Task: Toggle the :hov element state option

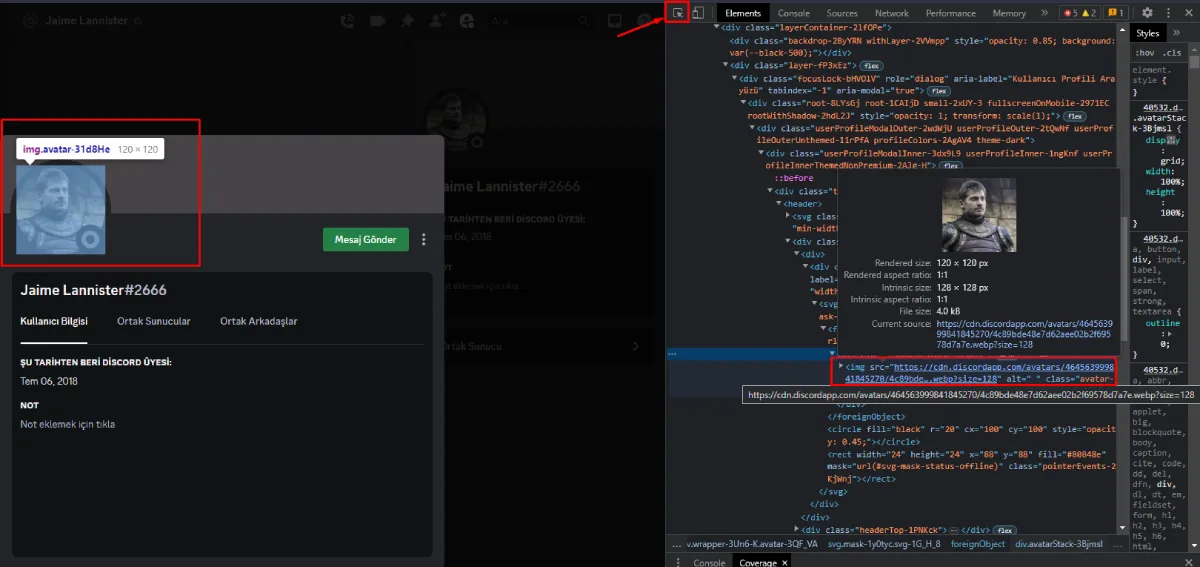Action: pyautogui.click(x=1146, y=52)
